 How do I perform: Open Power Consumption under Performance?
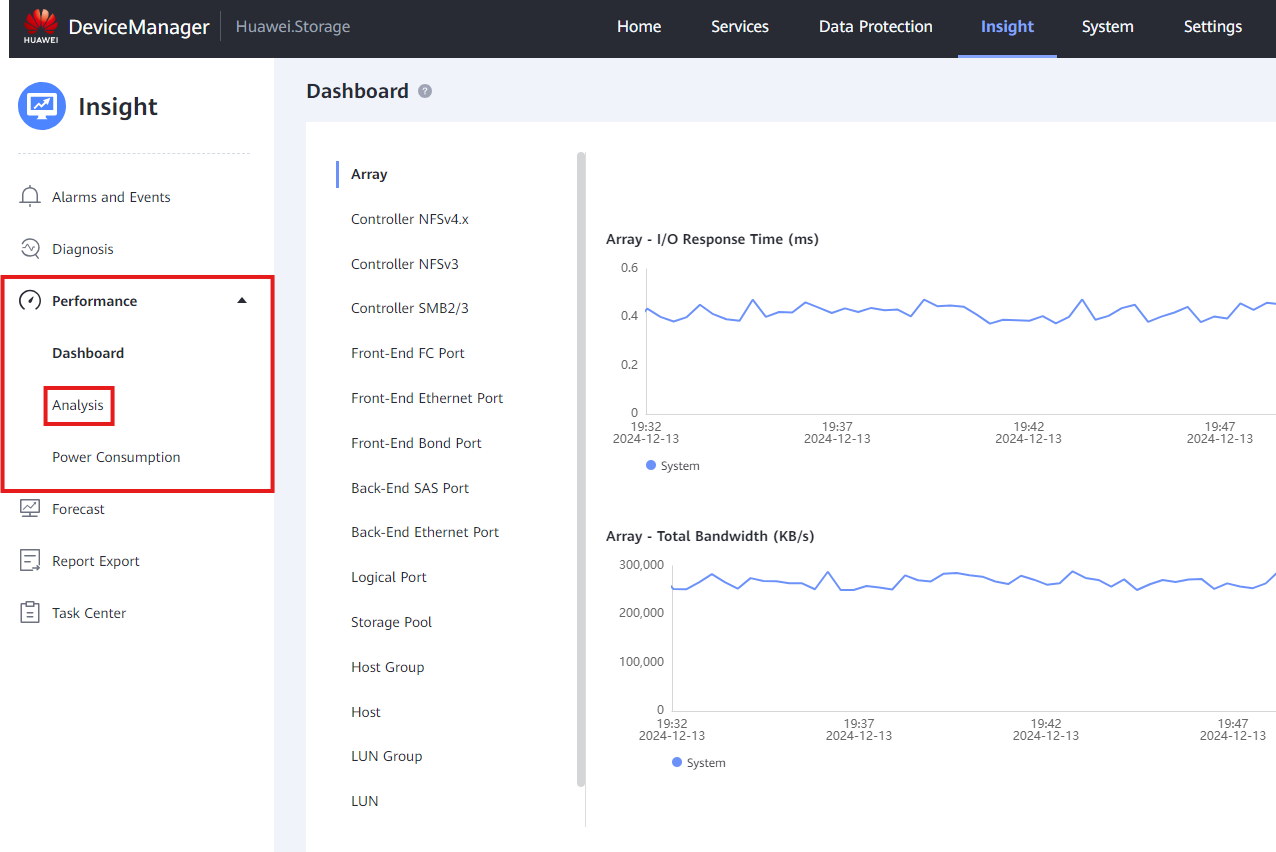116,457
